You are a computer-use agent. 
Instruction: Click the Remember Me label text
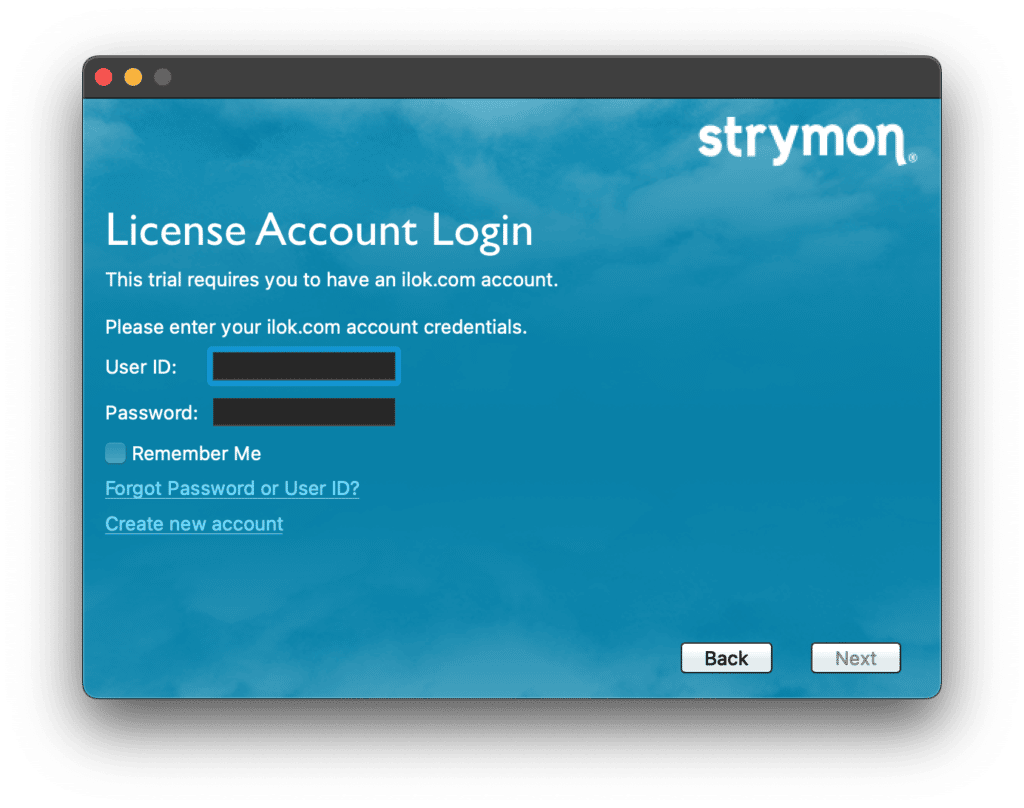pos(197,453)
